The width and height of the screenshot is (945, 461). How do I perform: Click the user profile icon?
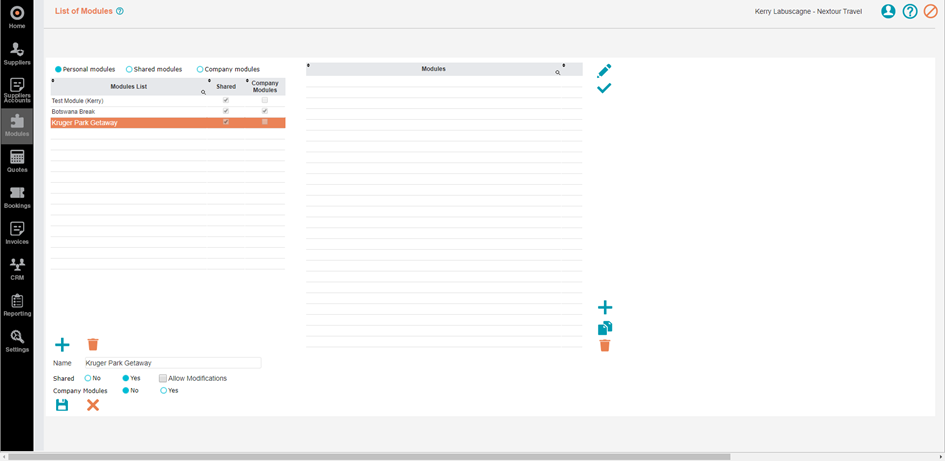[x=888, y=11]
